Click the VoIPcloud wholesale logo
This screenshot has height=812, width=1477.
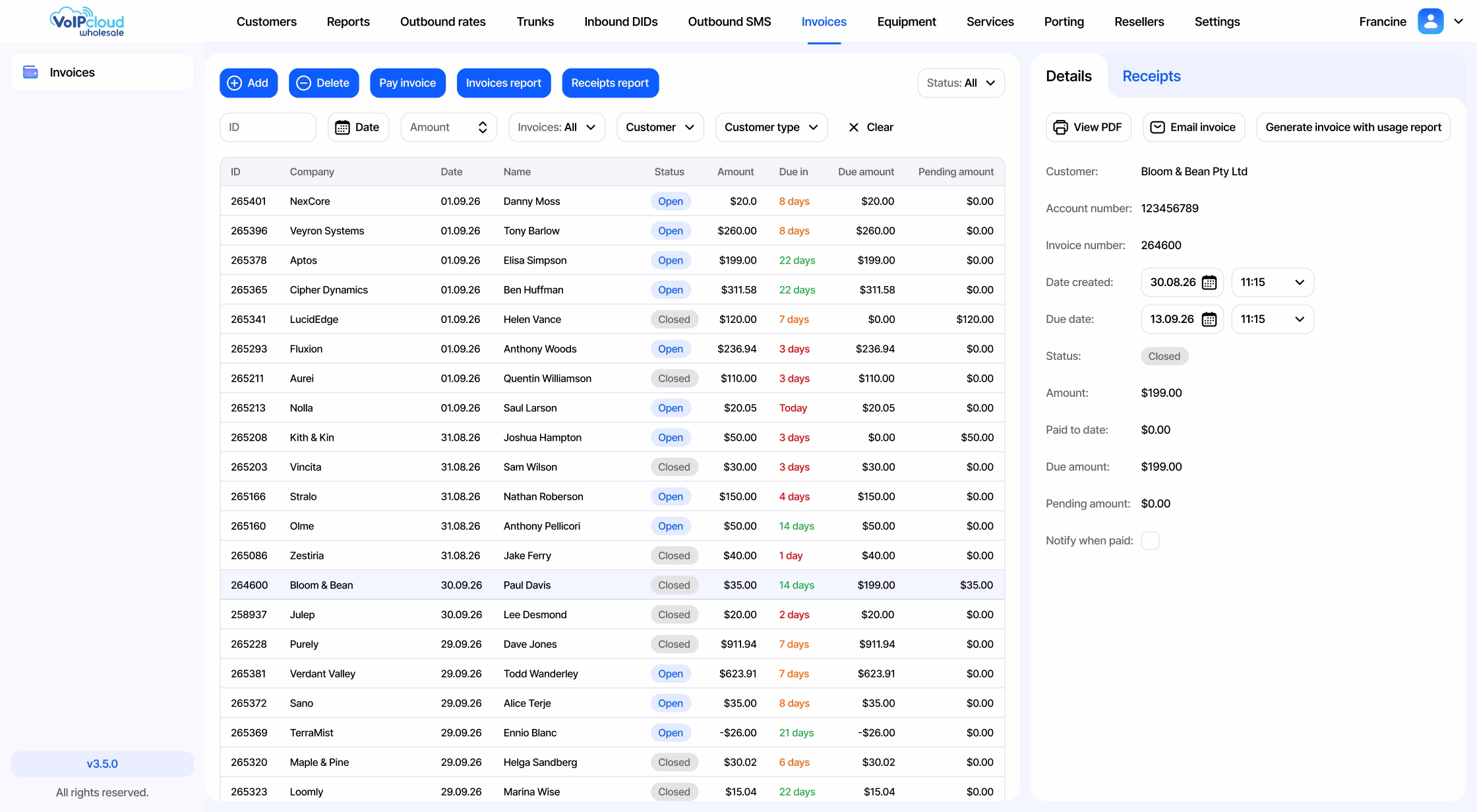coord(87,21)
